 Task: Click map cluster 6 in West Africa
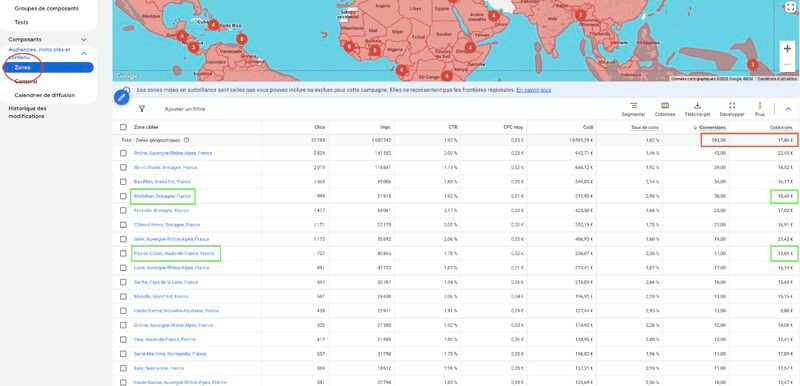349,46
